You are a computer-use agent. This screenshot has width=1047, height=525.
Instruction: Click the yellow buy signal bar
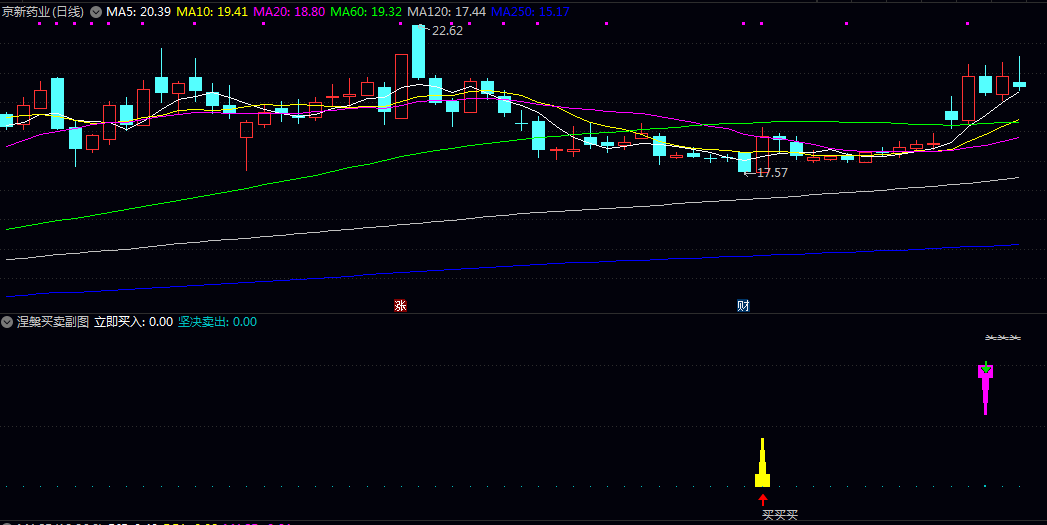pos(763,463)
